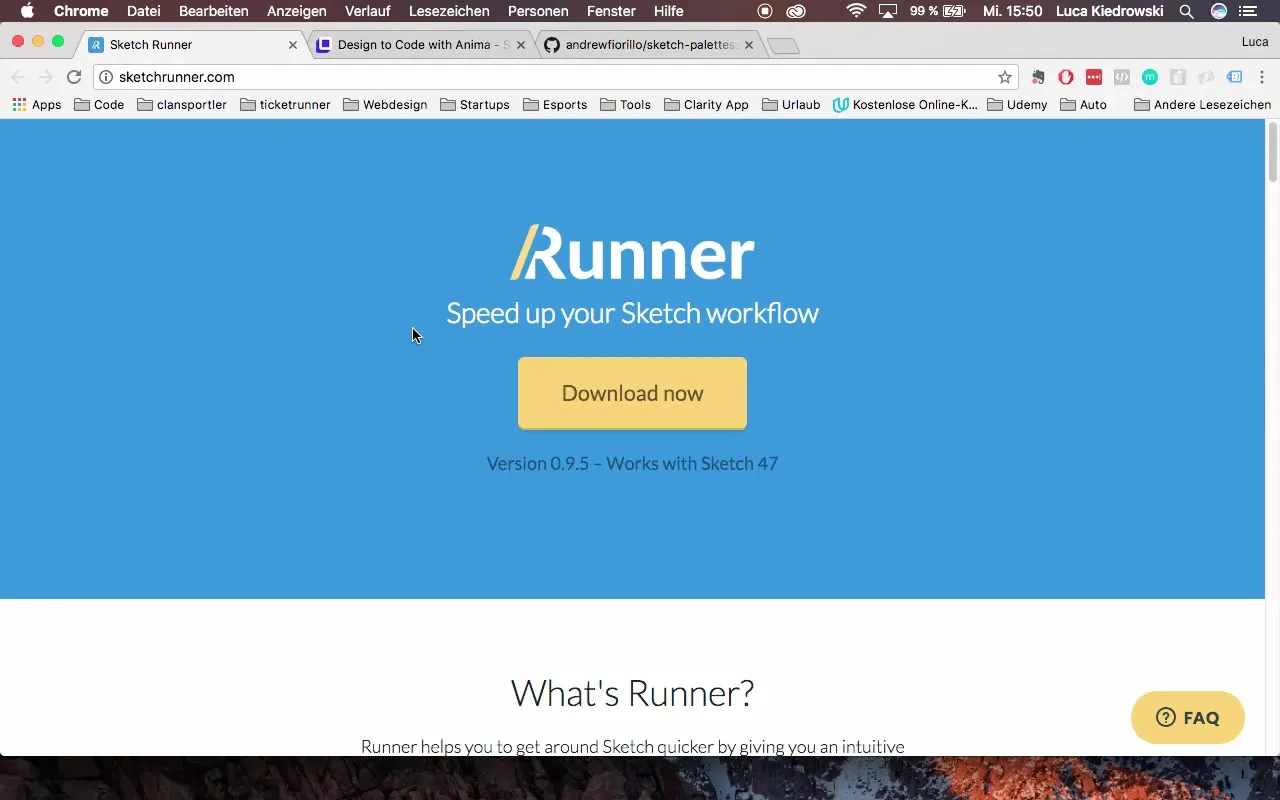Click Luca Kiedrowski user menu
The image size is (1280, 800).
(x=1110, y=11)
